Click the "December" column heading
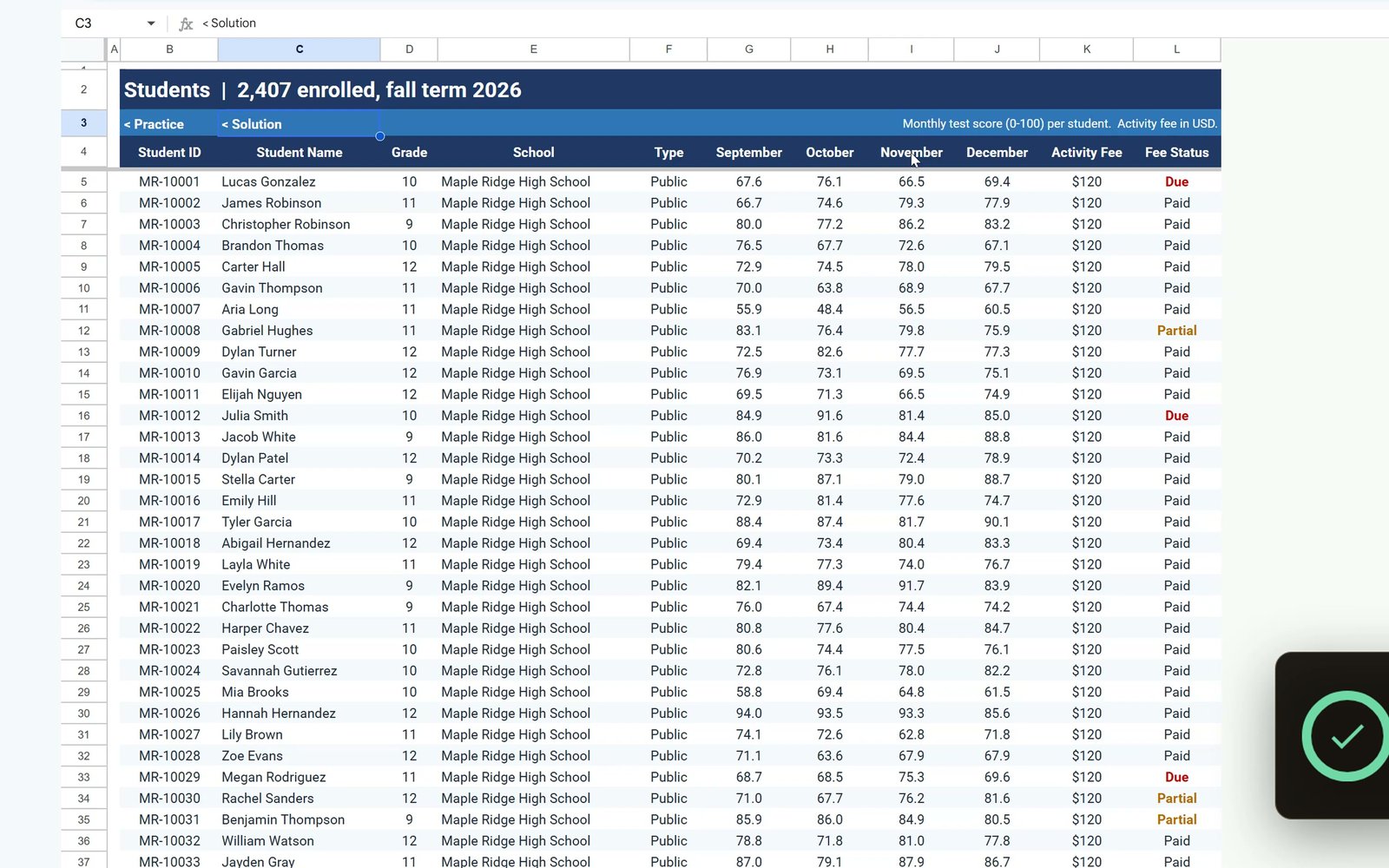The height and width of the screenshot is (868, 1389). point(997,153)
